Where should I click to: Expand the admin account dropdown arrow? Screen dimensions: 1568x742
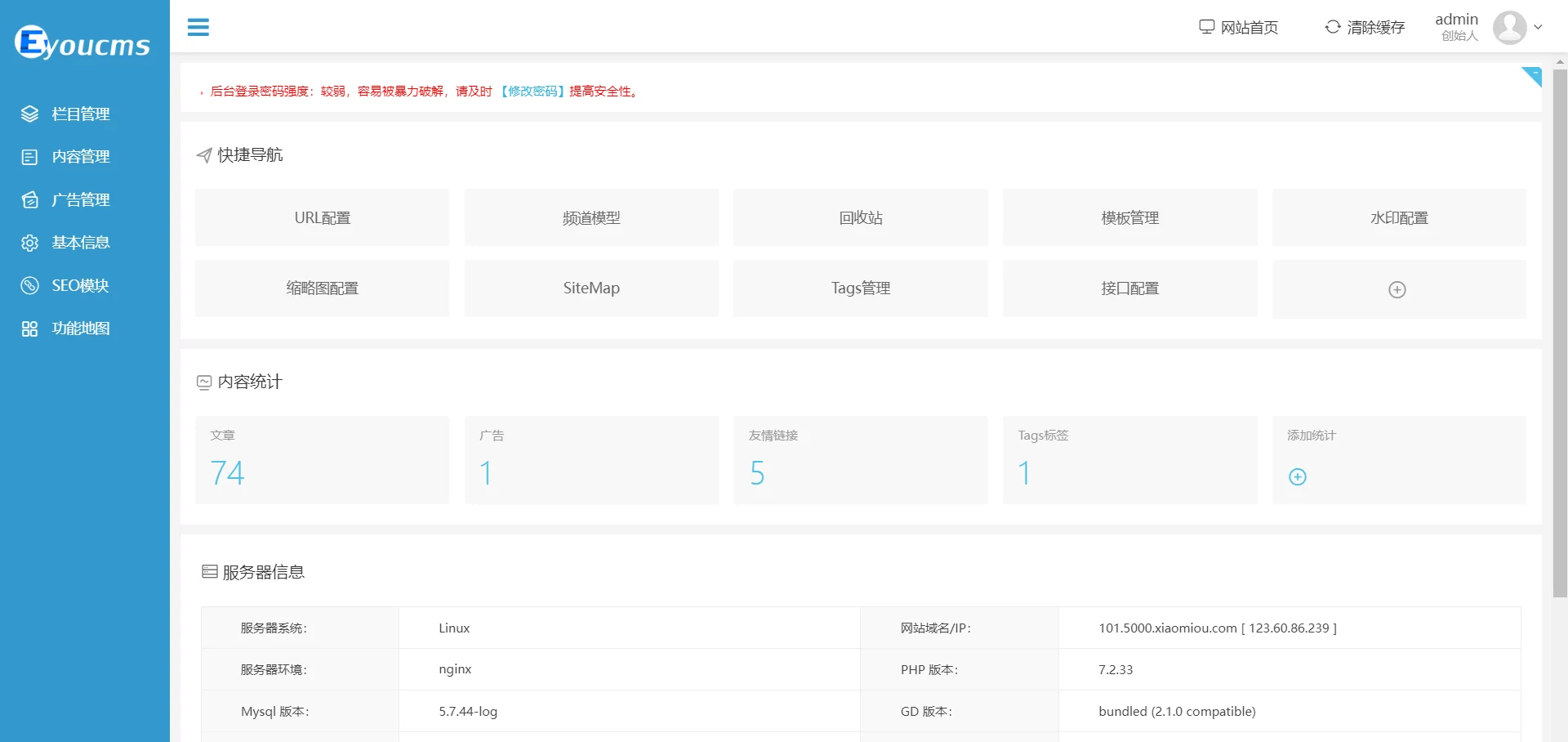[x=1539, y=27]
